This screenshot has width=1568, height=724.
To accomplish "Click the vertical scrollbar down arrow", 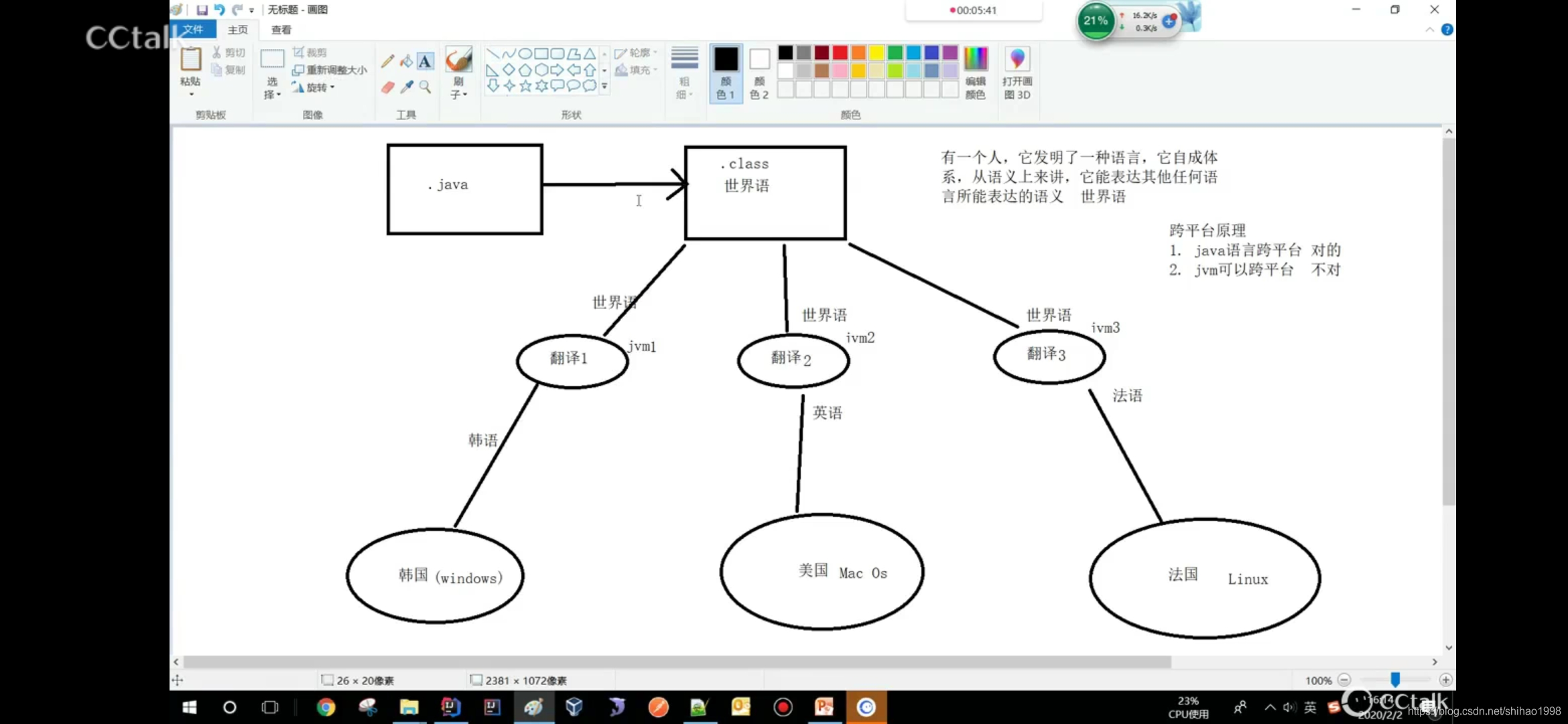I will pyautogui.click(x=1449, y=648).
